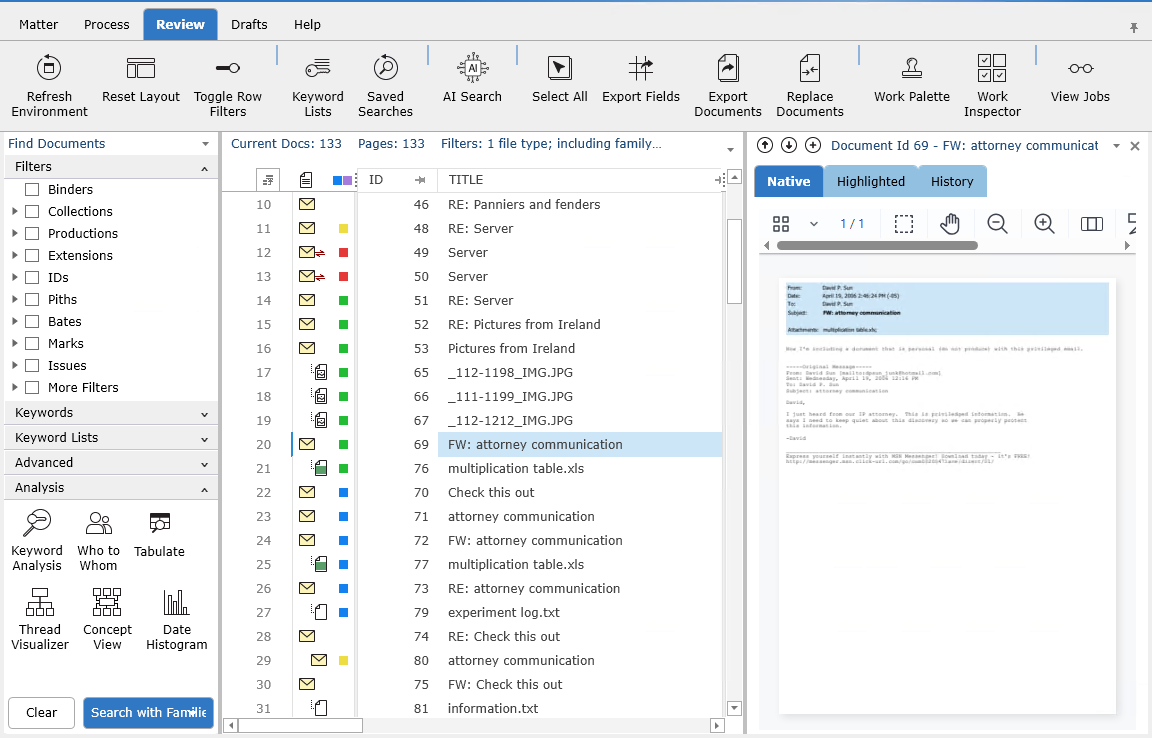
Task: Expand the Keywords section
Action: pyautogui.click(x=204, y=415)
